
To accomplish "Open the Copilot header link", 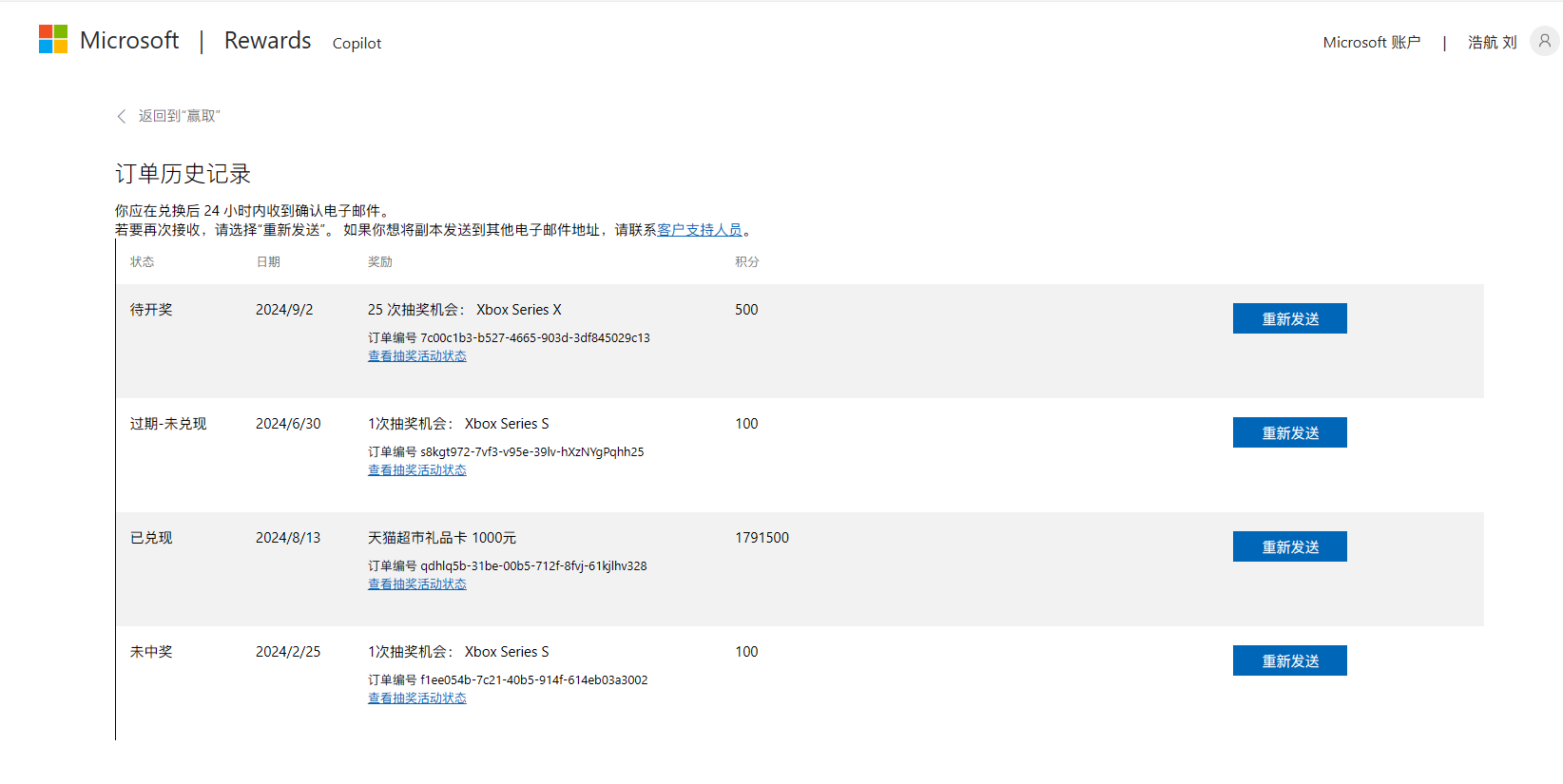I will (x=357, y=44).
